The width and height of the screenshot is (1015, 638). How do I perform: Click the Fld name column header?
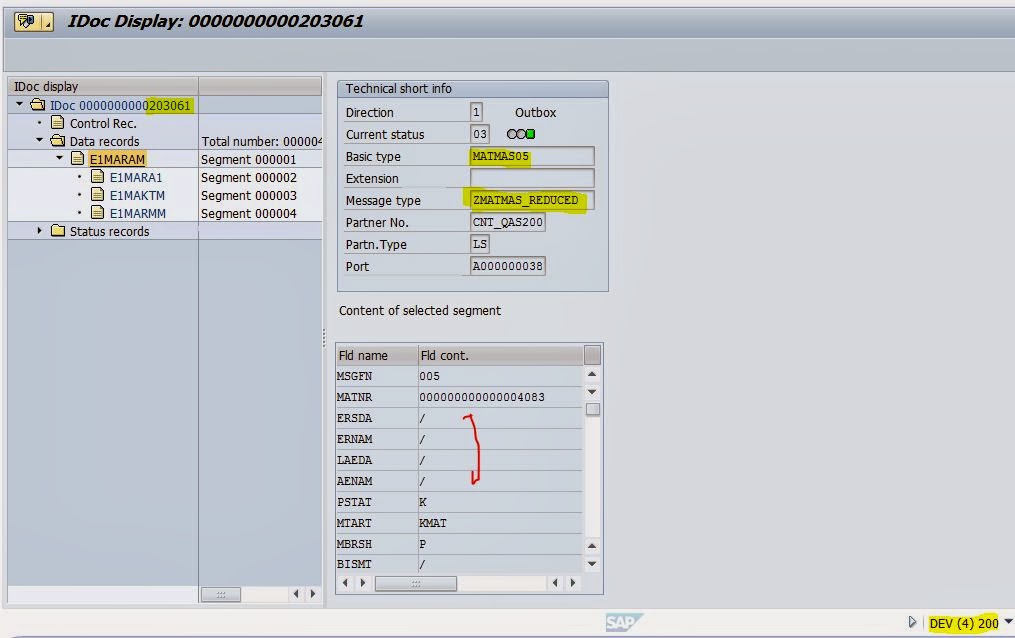(x=376, y=355)
